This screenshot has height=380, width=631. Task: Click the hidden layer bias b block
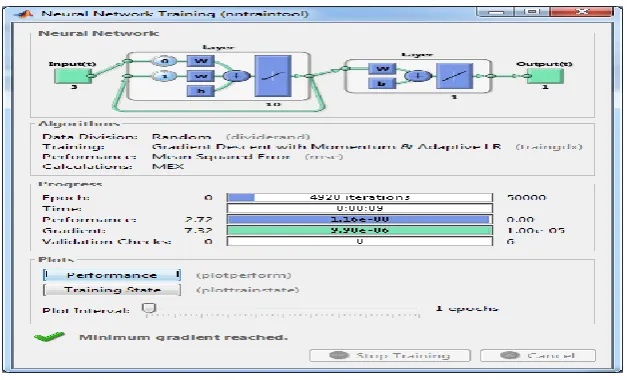pyautogui.click(x=200, y=91)
